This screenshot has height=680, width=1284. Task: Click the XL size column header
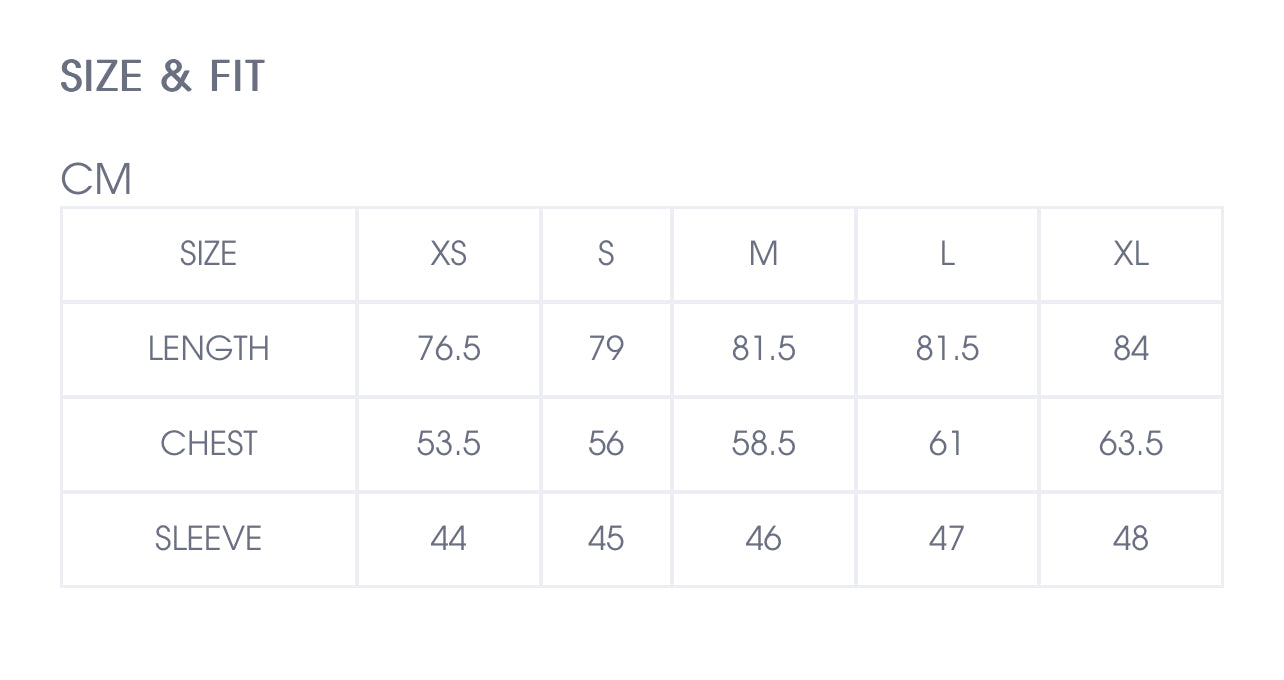pos(1130,254)
